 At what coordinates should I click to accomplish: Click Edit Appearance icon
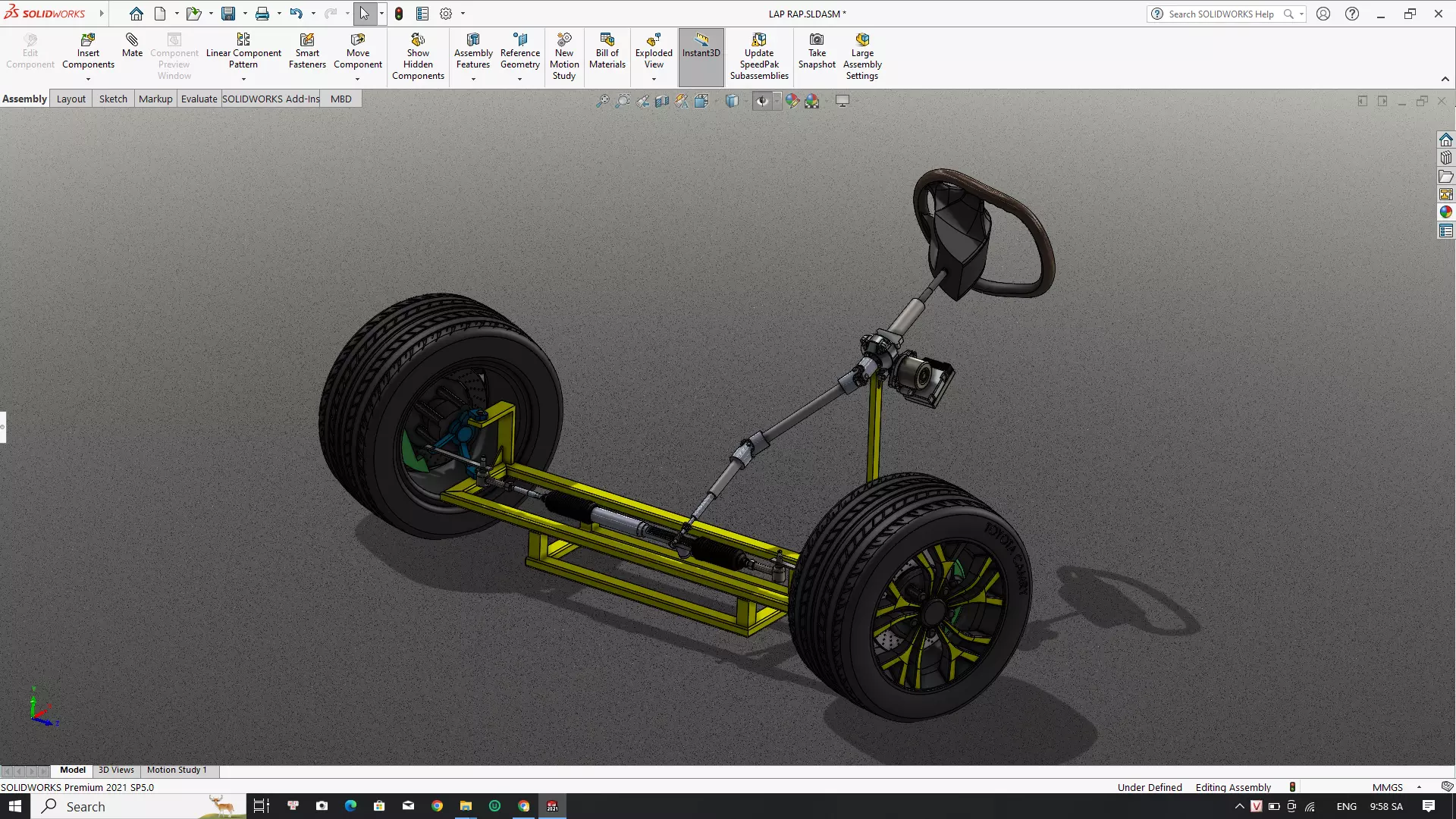click(x=792, y=101)
